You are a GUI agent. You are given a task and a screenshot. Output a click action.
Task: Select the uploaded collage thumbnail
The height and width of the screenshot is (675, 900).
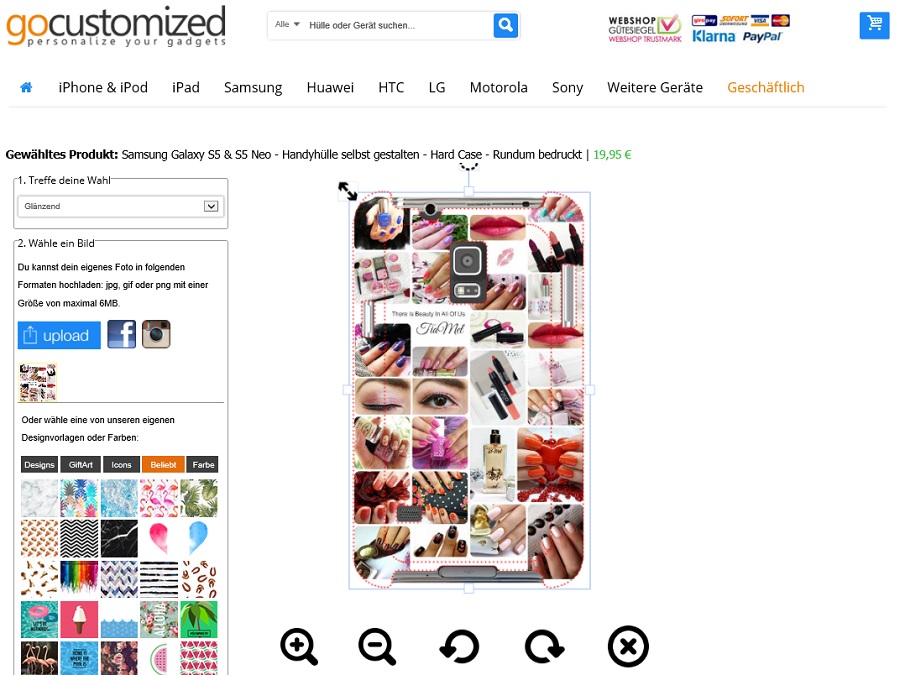tap(38, 382)
